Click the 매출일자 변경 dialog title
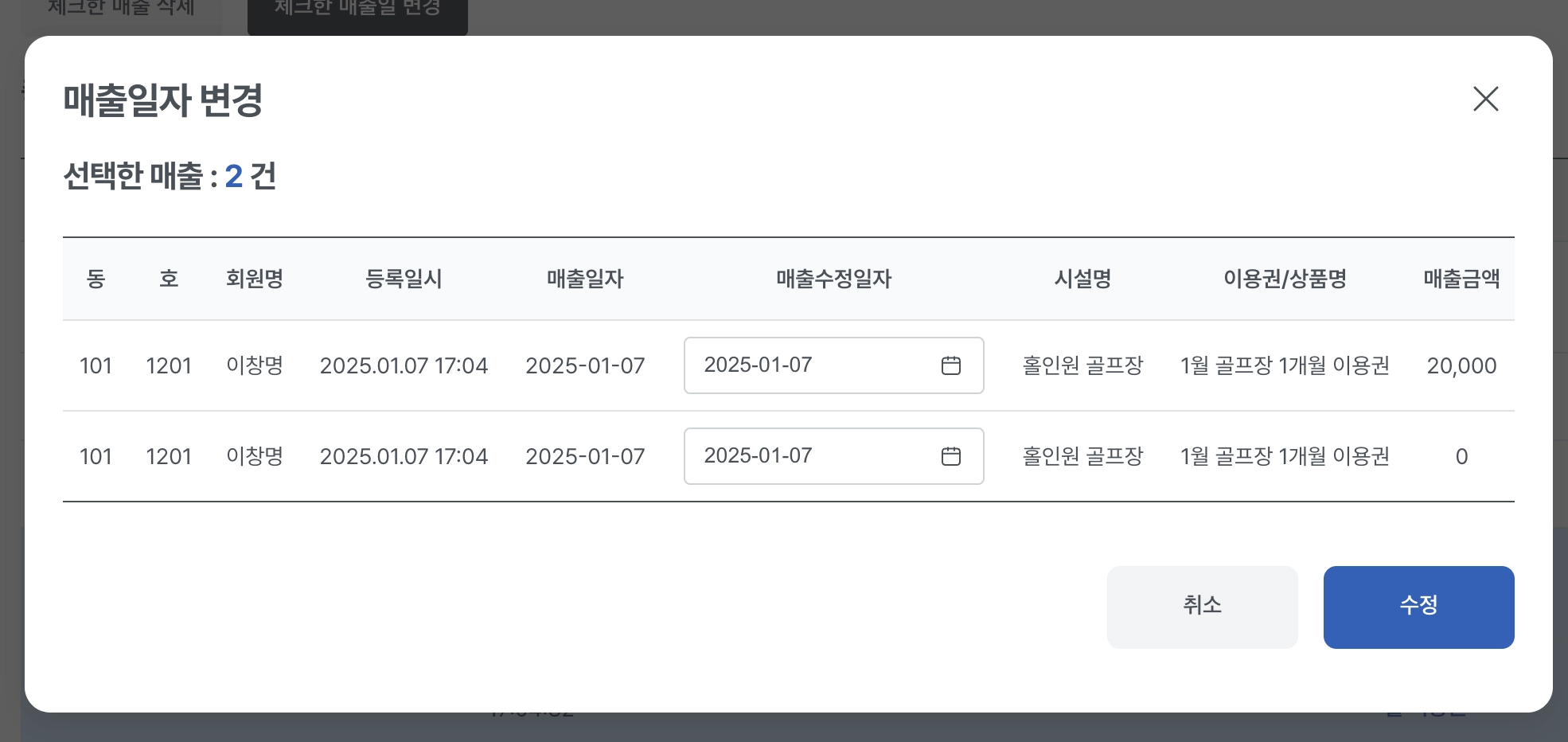Screen dimensions: 1568x742 163,100
